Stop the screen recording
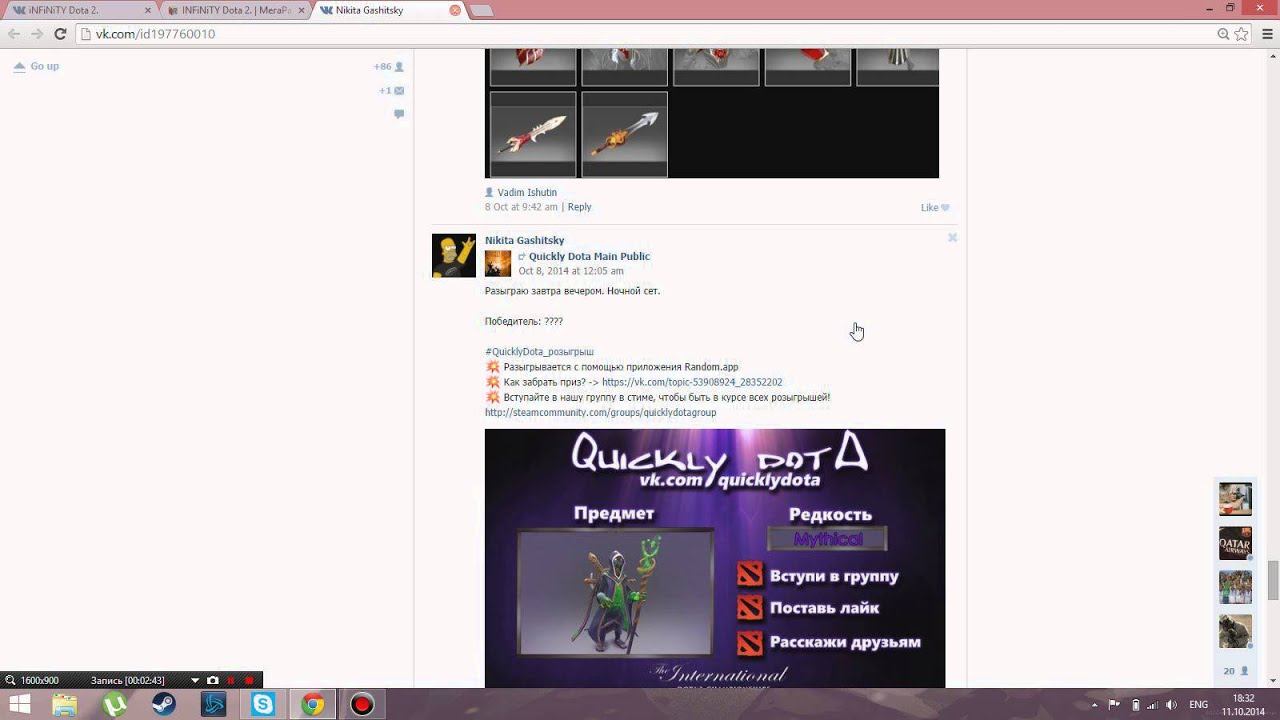This screenshot has height=720, width=1280. point(249,680)
